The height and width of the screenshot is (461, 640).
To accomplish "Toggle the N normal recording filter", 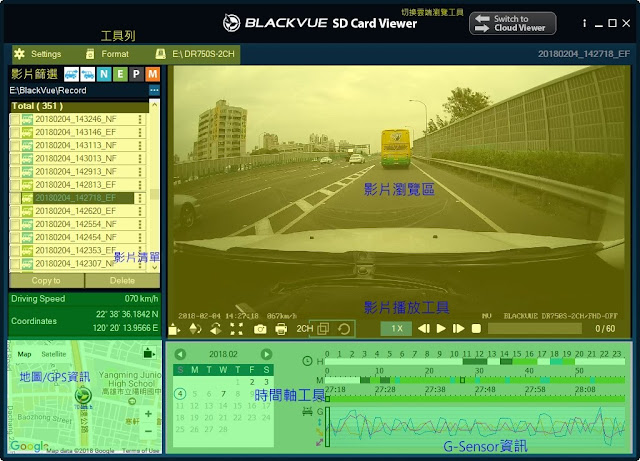I will (104, 74).
